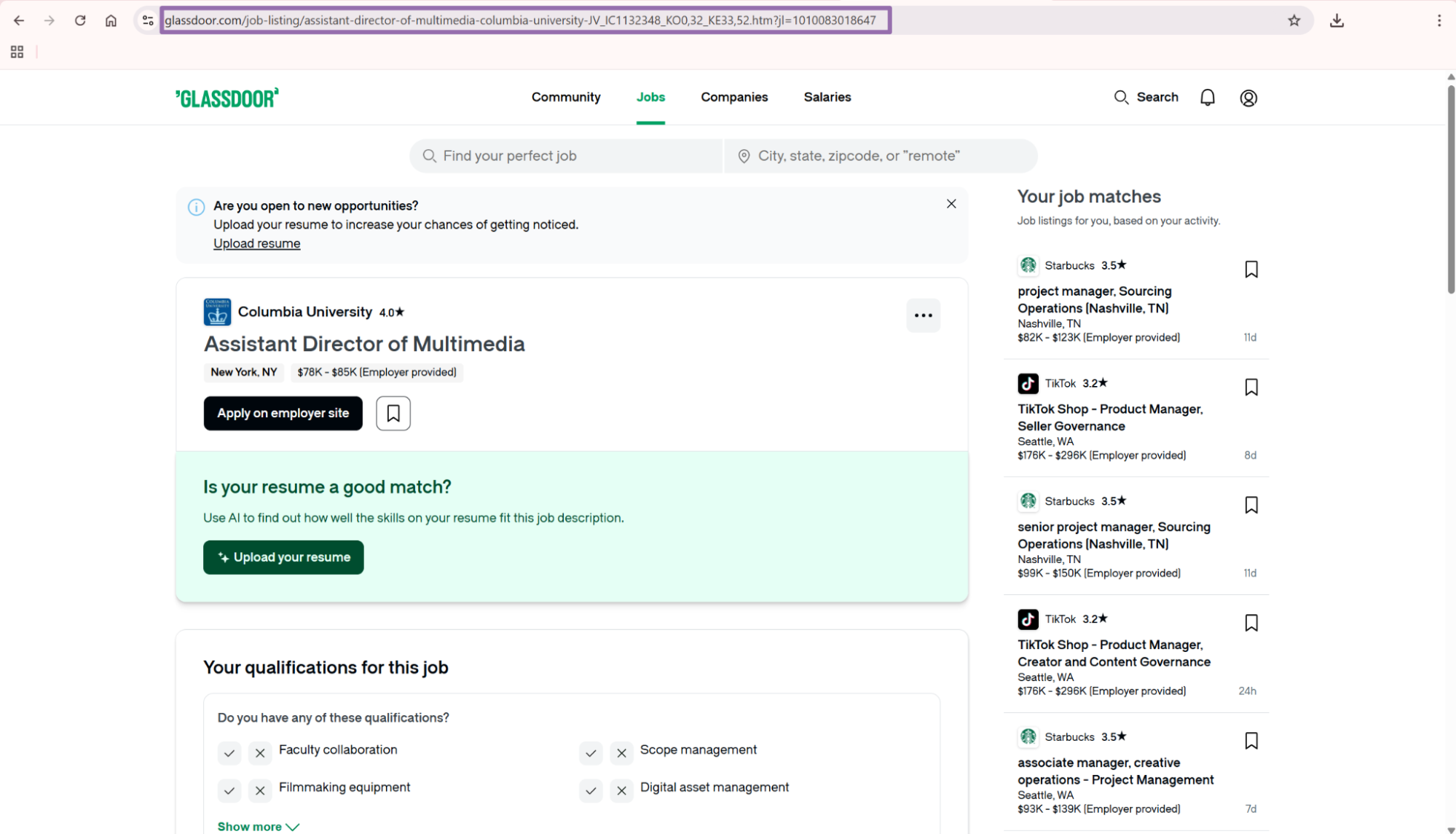
Task: Focus the Find your perfect job field
Action: click(x=566, y=156)
